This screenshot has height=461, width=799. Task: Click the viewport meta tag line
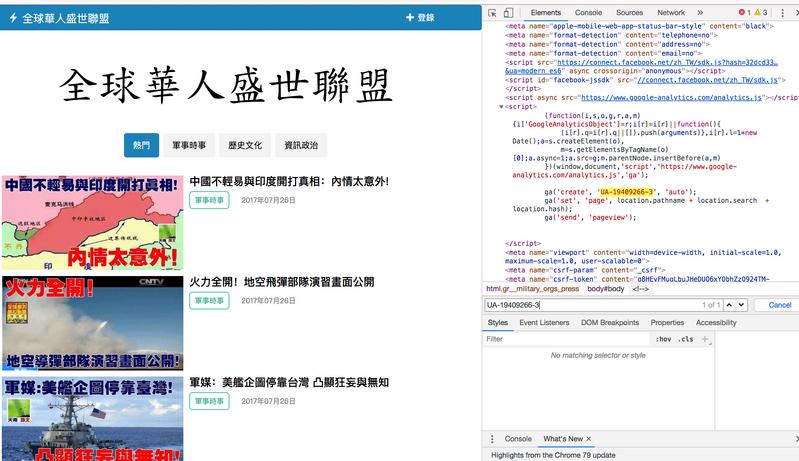[x=642, y=257]
